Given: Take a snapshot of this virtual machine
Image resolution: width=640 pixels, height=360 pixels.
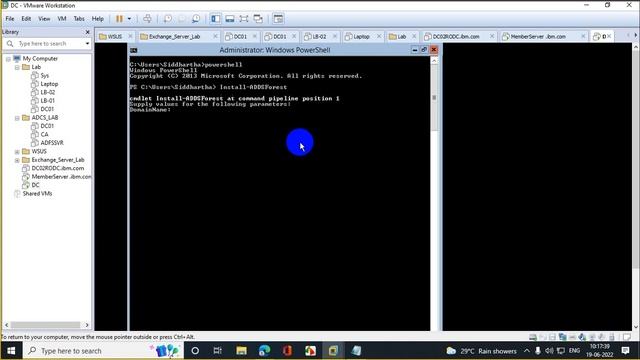Looking at the screenshot, I should [168, 19].
